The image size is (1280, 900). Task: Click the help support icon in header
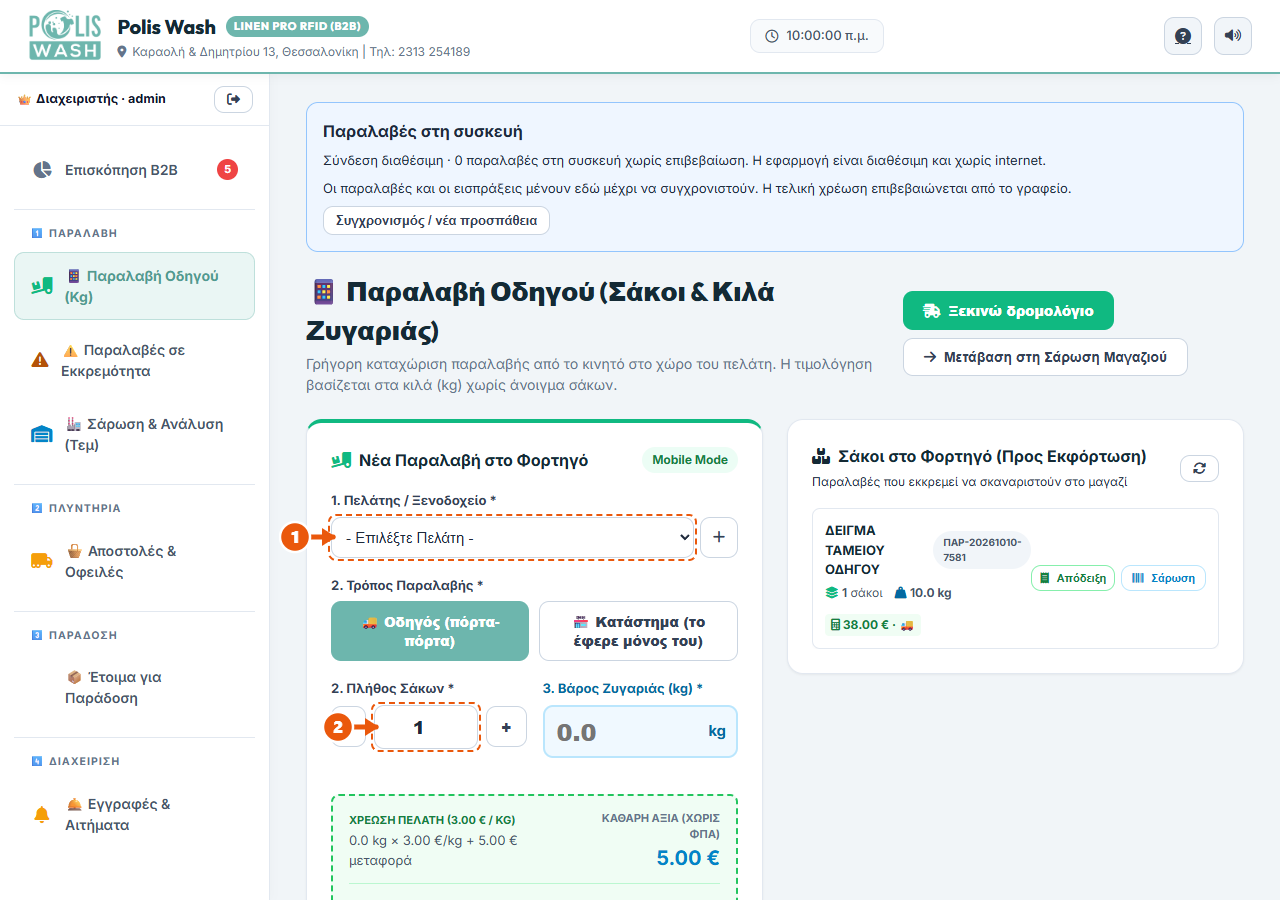(1183, 36)
